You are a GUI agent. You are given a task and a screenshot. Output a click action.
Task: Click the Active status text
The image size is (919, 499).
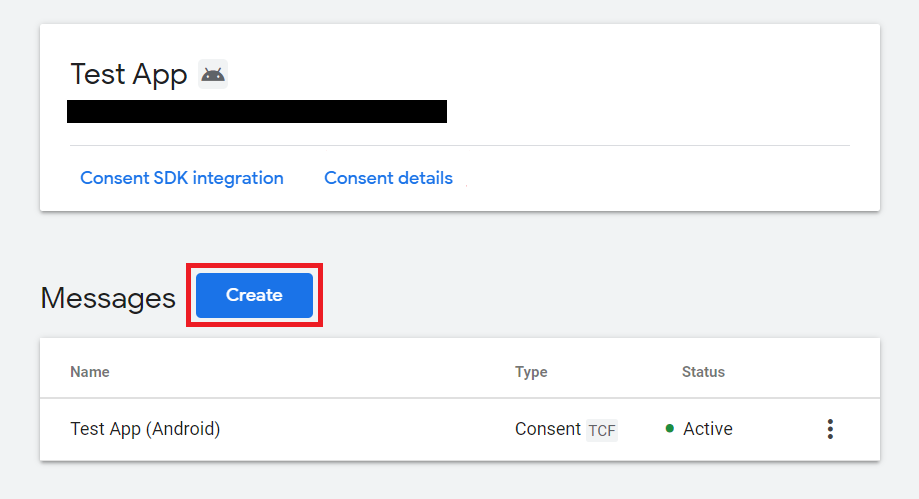708,429
